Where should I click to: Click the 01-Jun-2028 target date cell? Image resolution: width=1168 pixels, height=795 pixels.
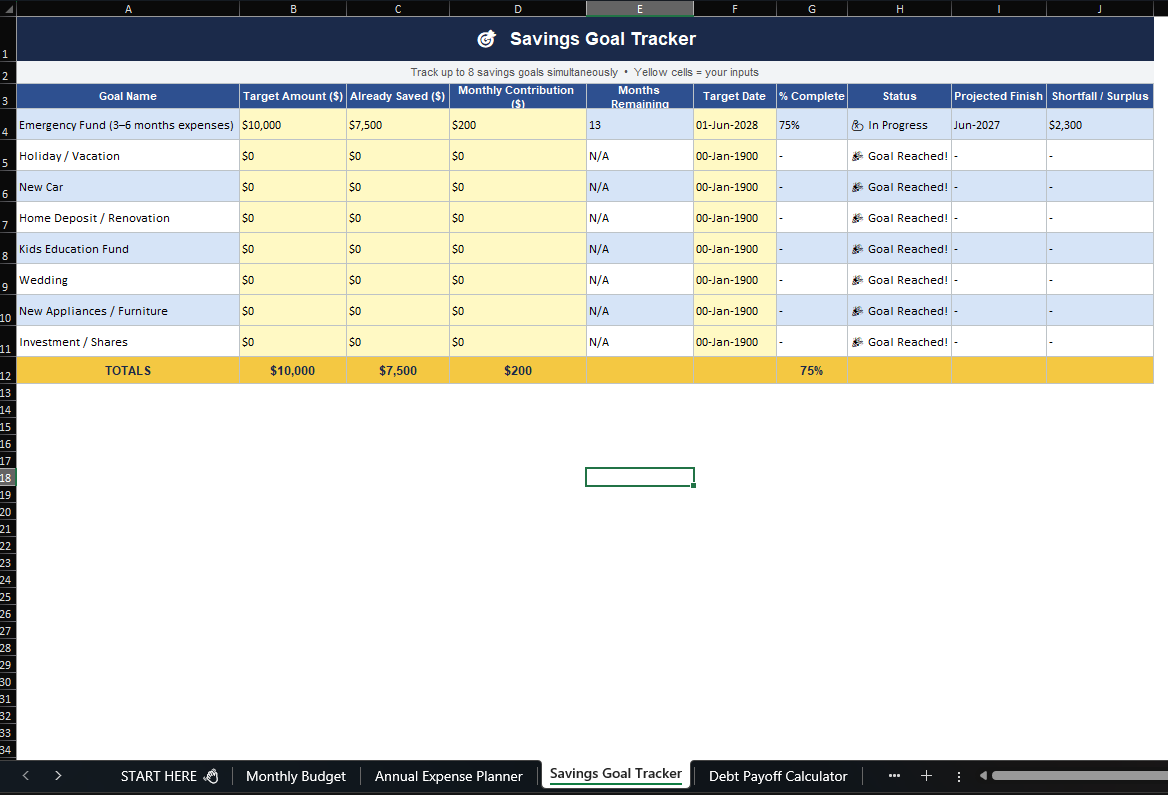pyautogui.click(x=734, y=125)
